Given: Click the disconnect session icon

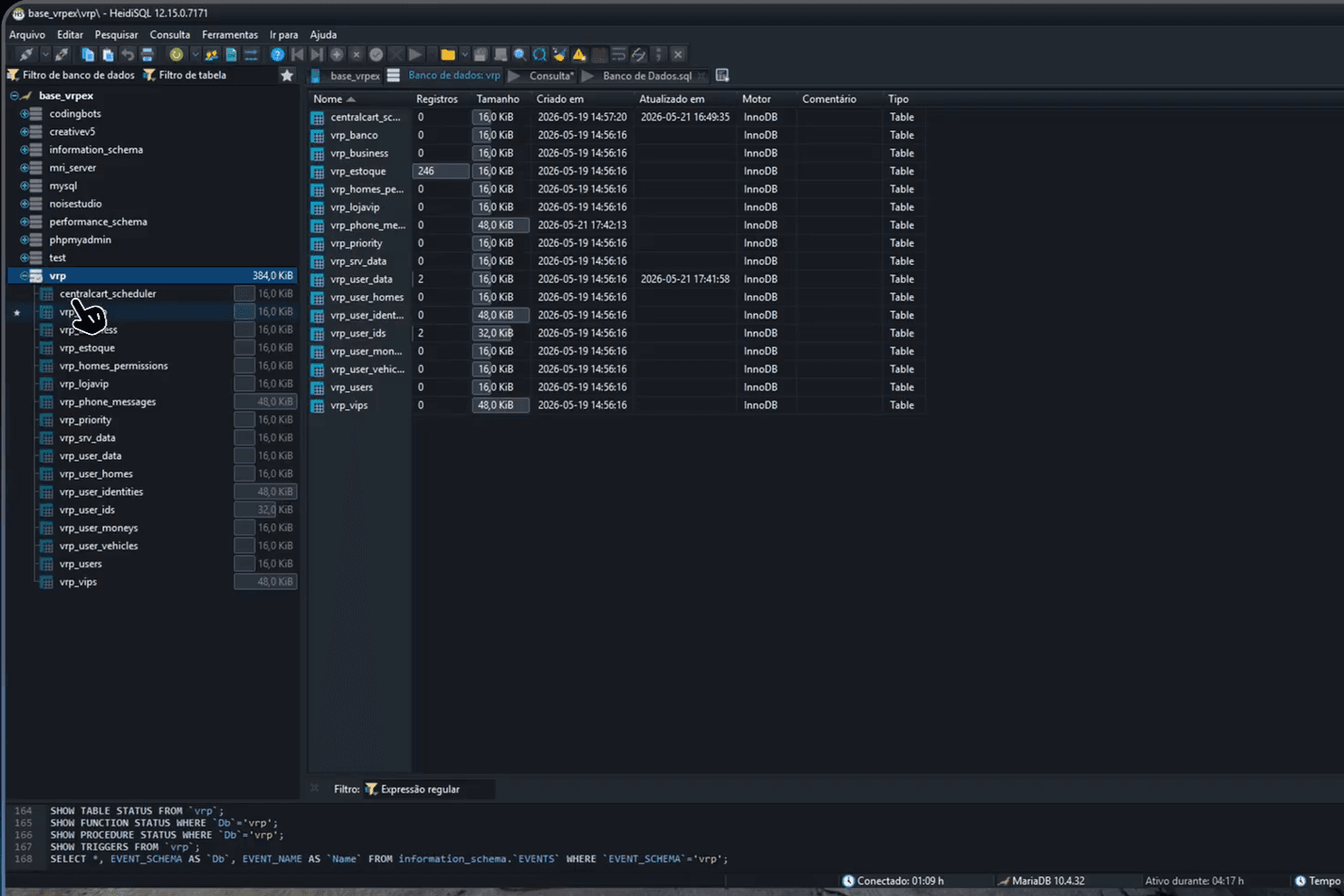Looking at the screenshot, I should [62, 54].
